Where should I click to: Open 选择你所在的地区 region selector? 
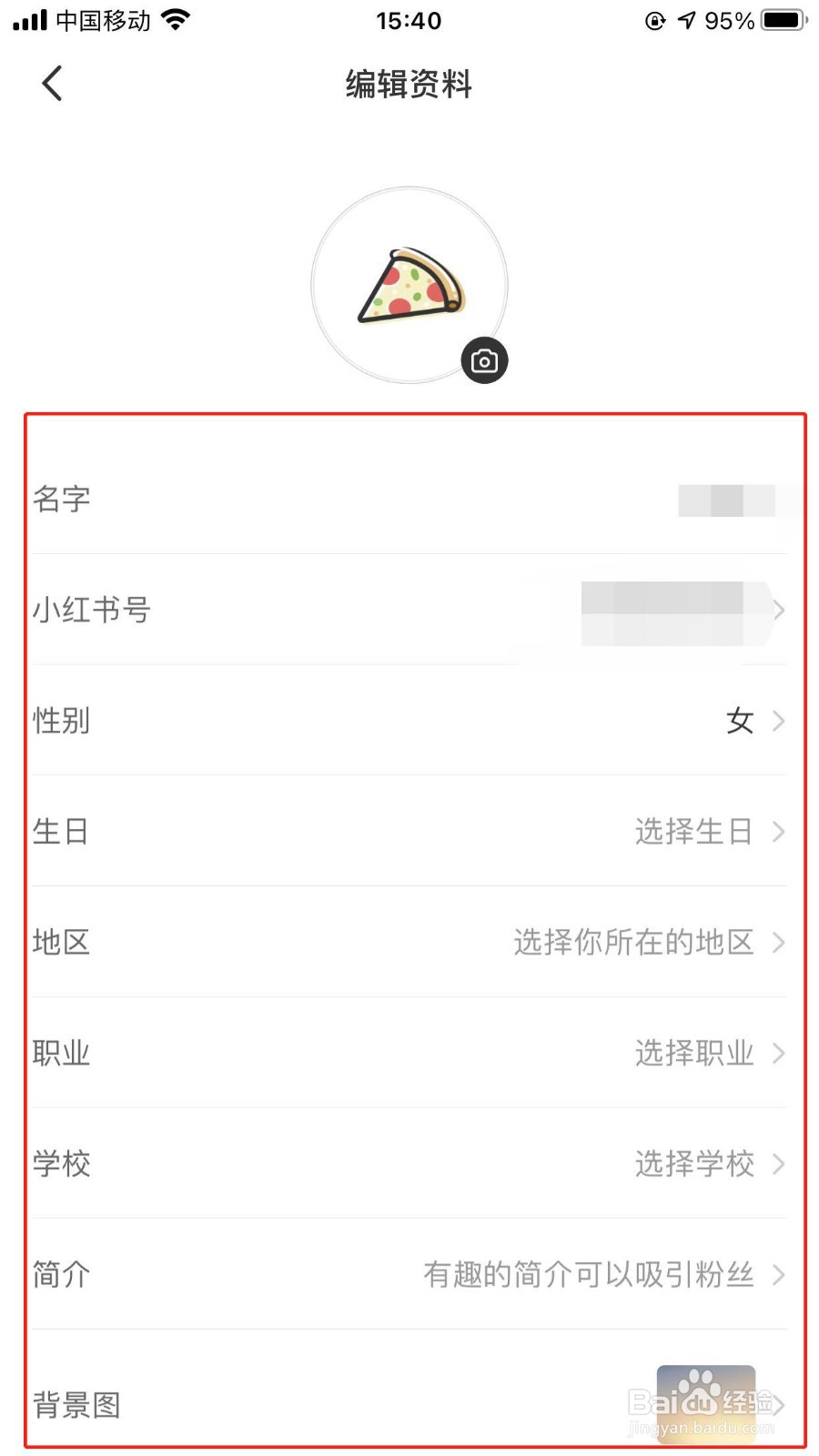pyautogui.click(x=633, y=942)
